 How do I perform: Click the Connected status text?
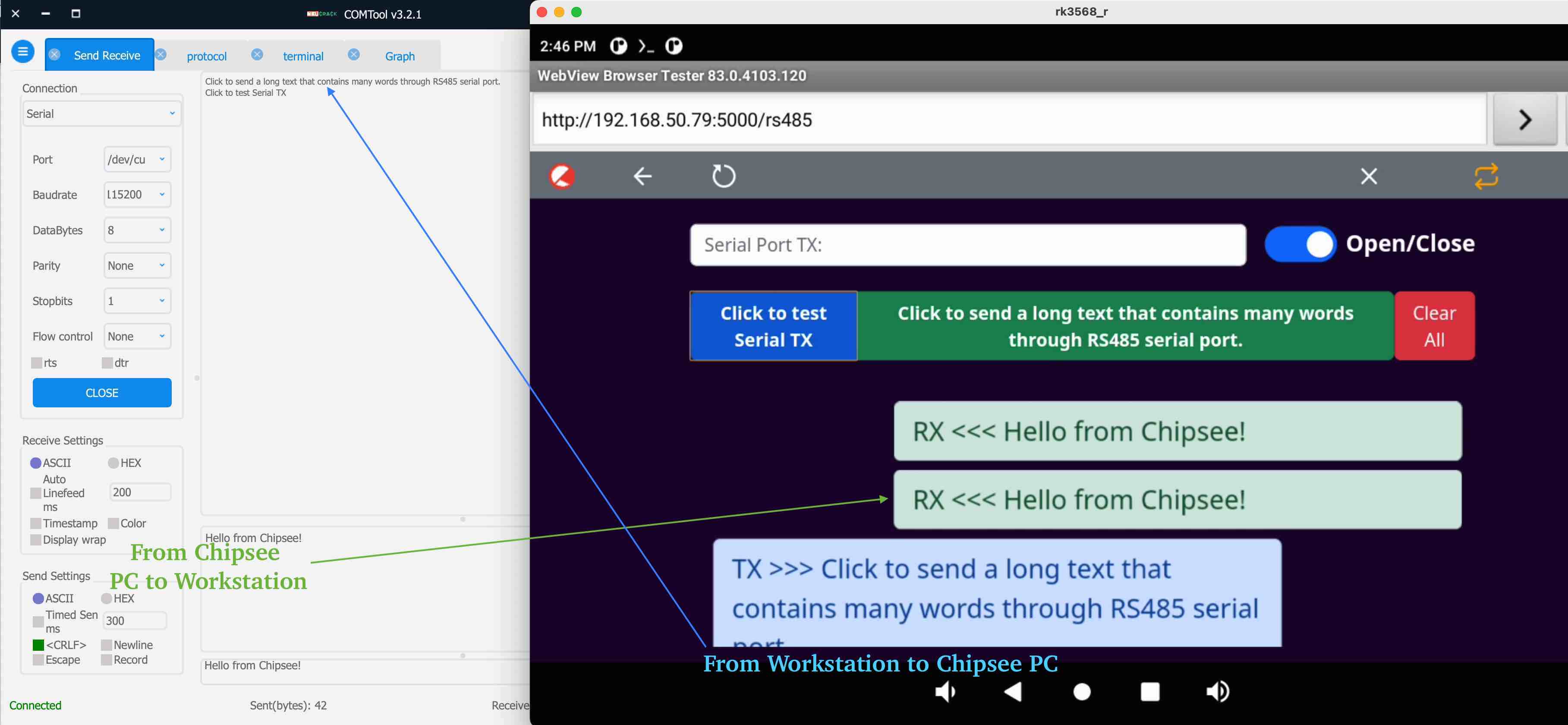click(35, 706)
